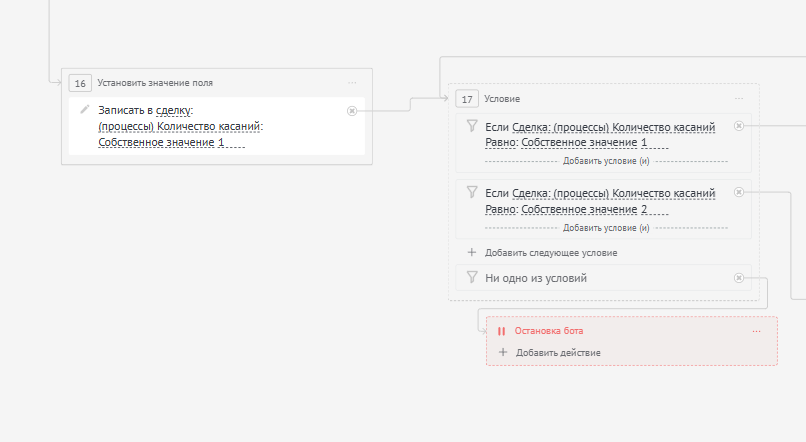Change the 'Равно' operator in the second condition

[499, 209]
